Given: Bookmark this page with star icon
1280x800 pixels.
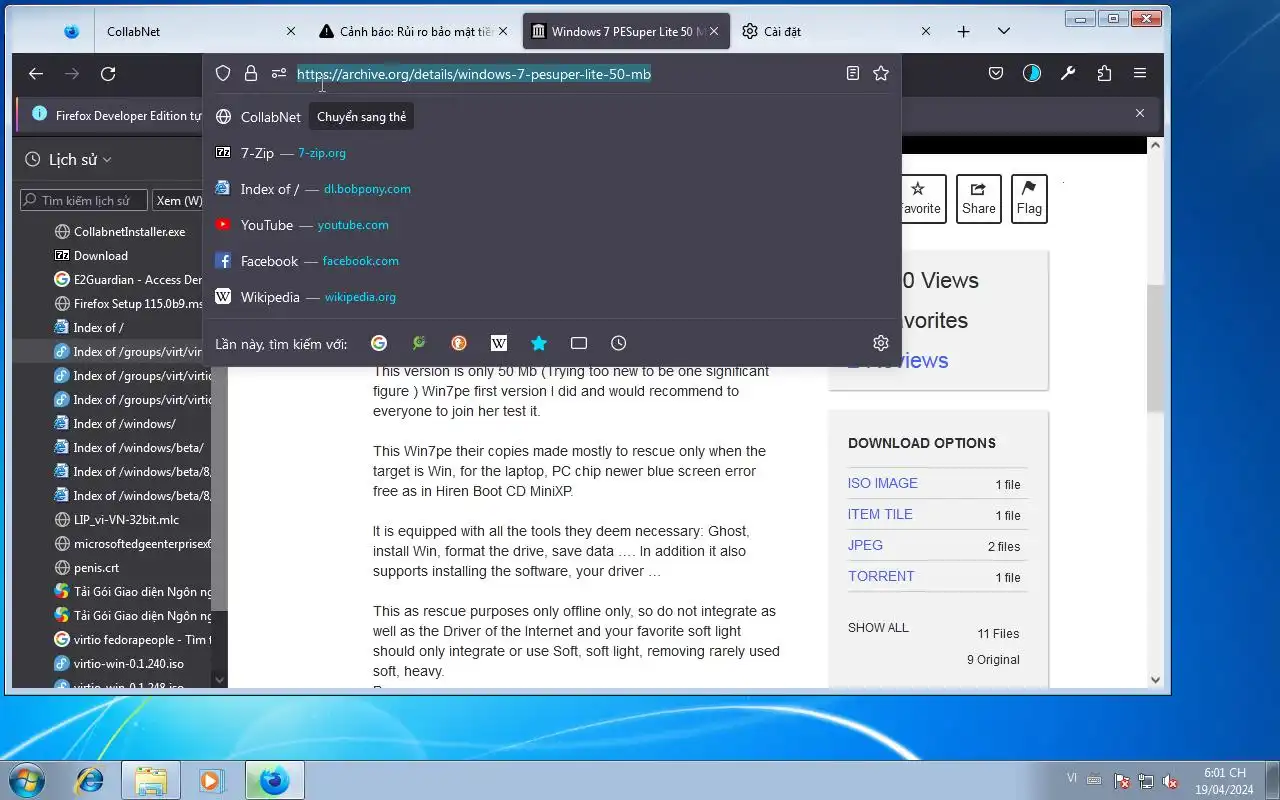Looking at the screenshot, I should pos(881,73).
